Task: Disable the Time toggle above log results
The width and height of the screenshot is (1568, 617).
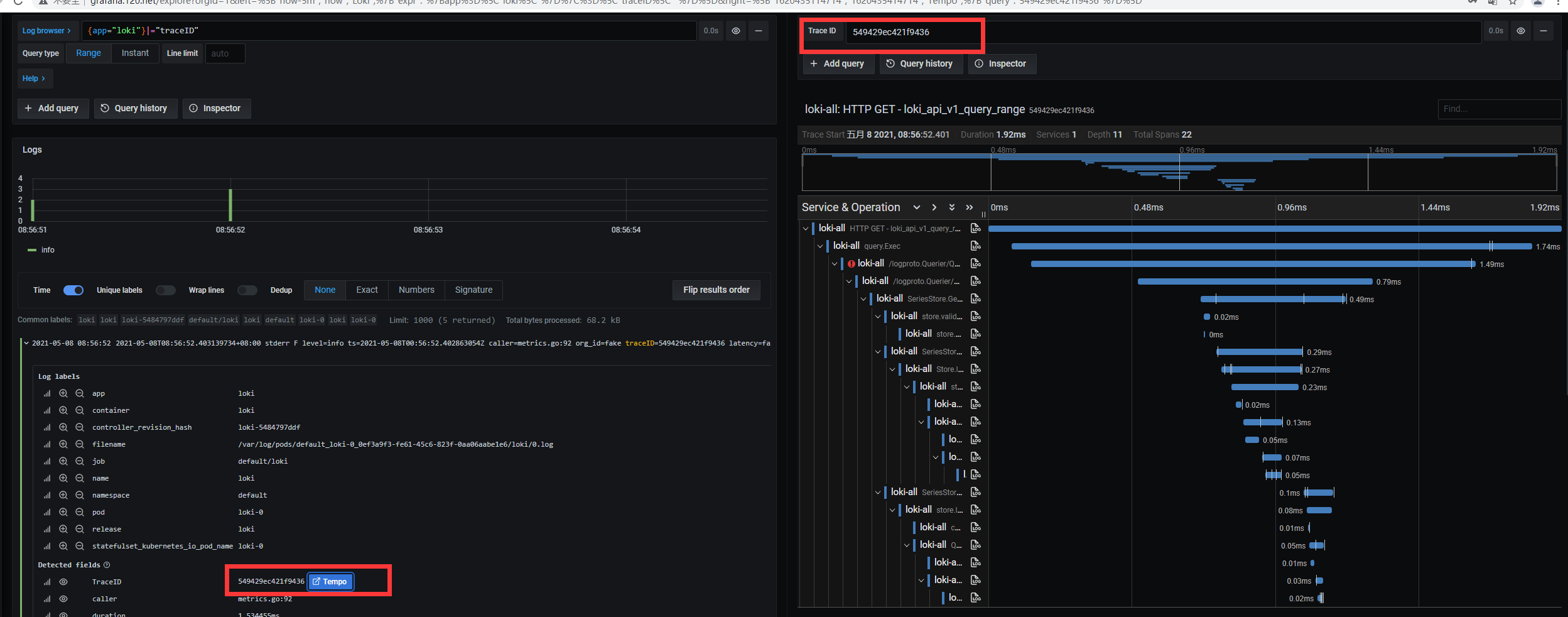Action: click(x=73, y=290)
